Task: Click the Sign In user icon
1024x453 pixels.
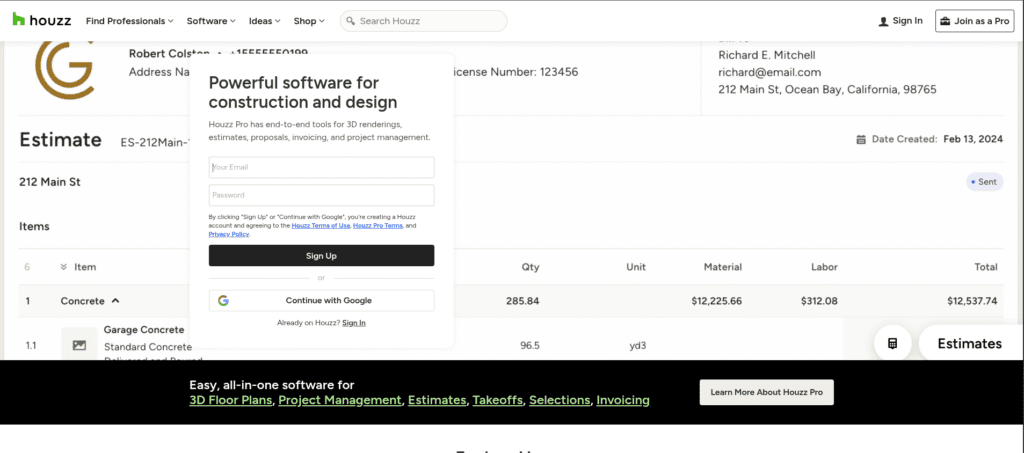Action: (884, 21)
